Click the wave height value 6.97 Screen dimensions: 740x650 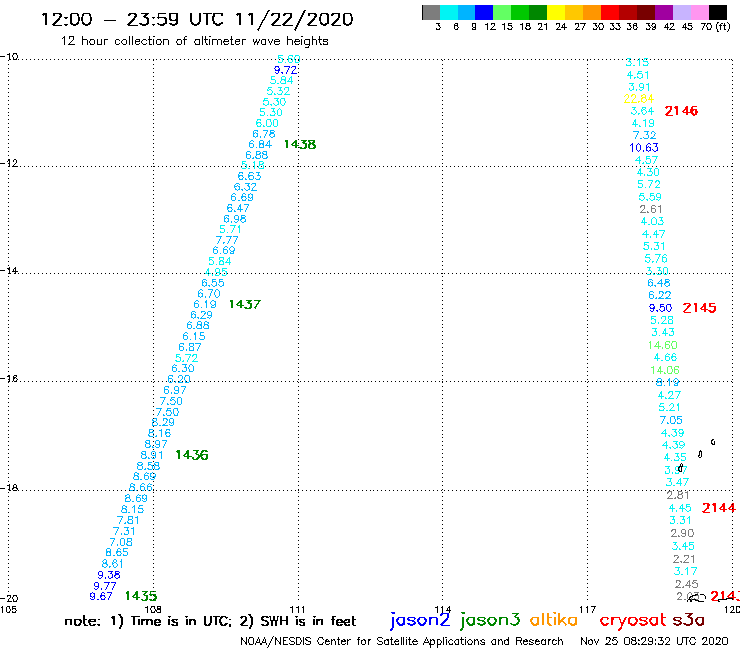point(175,390)
